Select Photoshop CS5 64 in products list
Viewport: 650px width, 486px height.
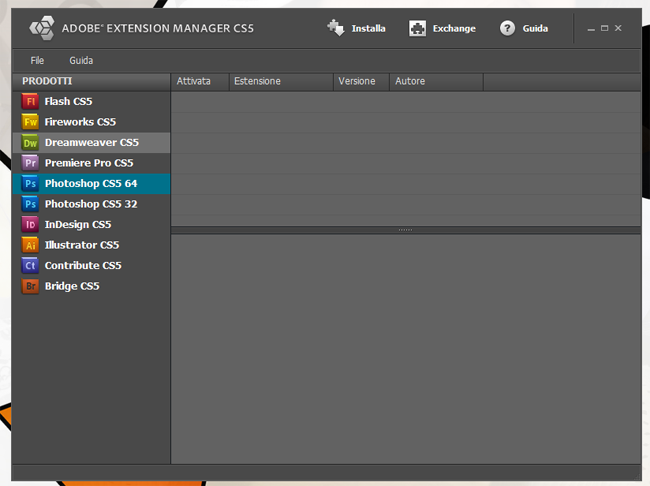[x=91, y=184]
